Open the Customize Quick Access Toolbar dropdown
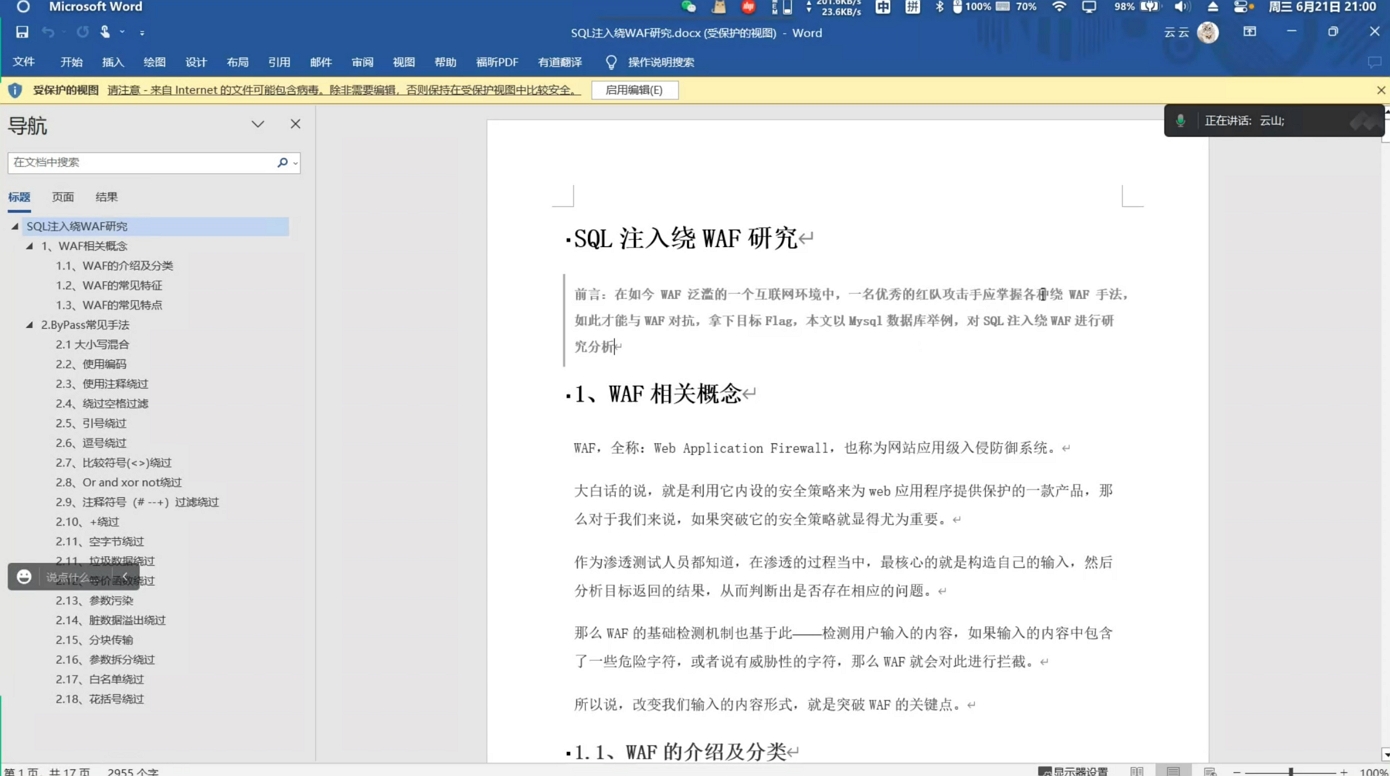This screenshot has width=1390, height=776. pos(142,33)
